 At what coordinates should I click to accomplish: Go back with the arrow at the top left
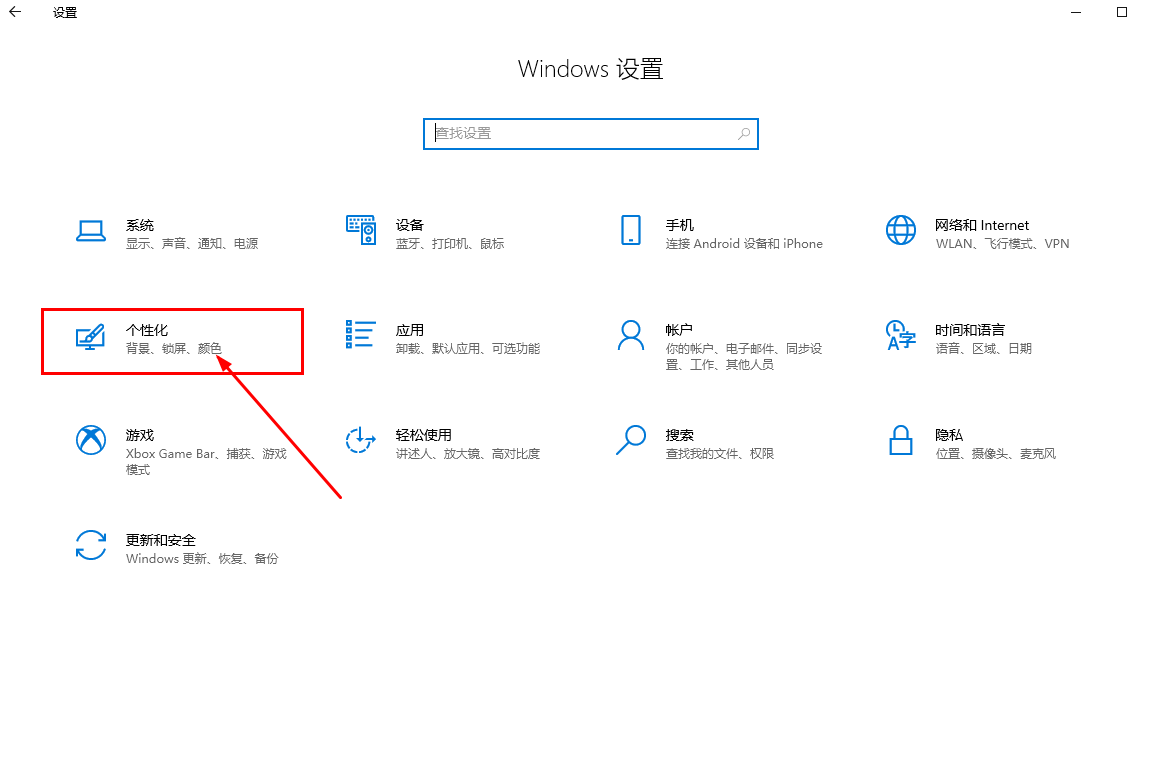15,12
